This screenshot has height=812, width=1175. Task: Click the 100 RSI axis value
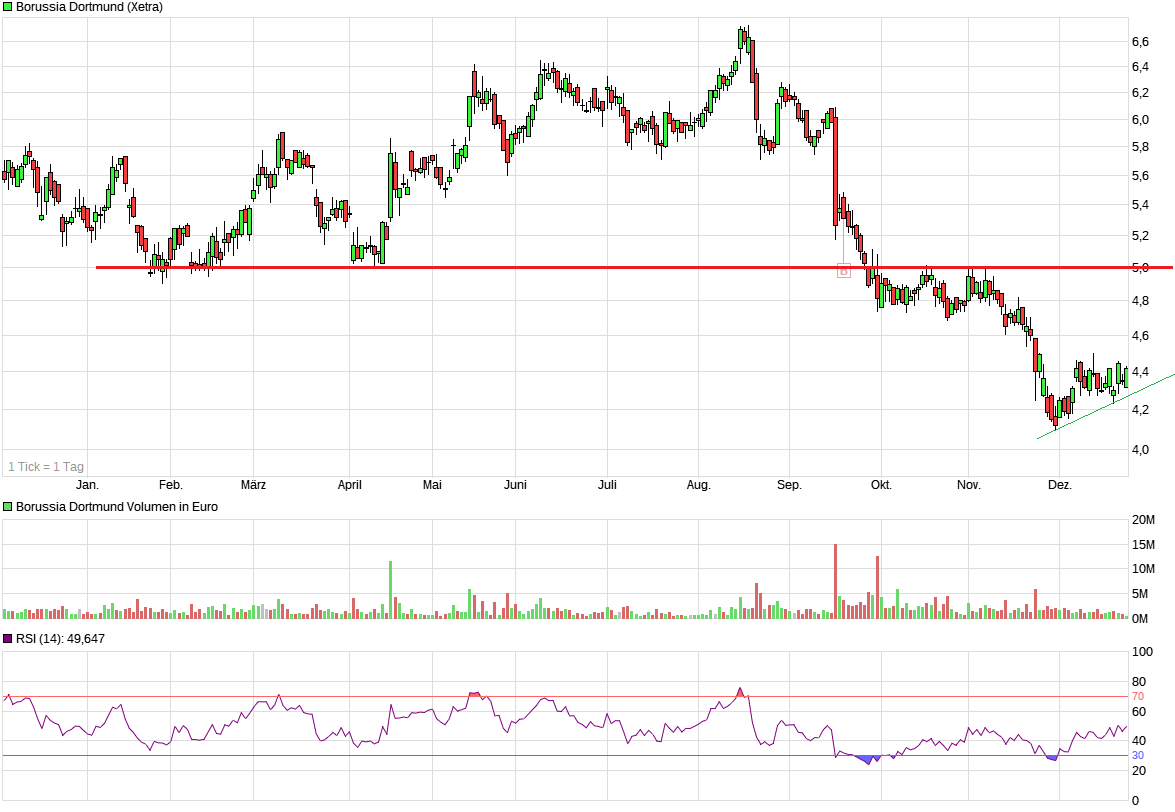click(x=1142, y=652)
